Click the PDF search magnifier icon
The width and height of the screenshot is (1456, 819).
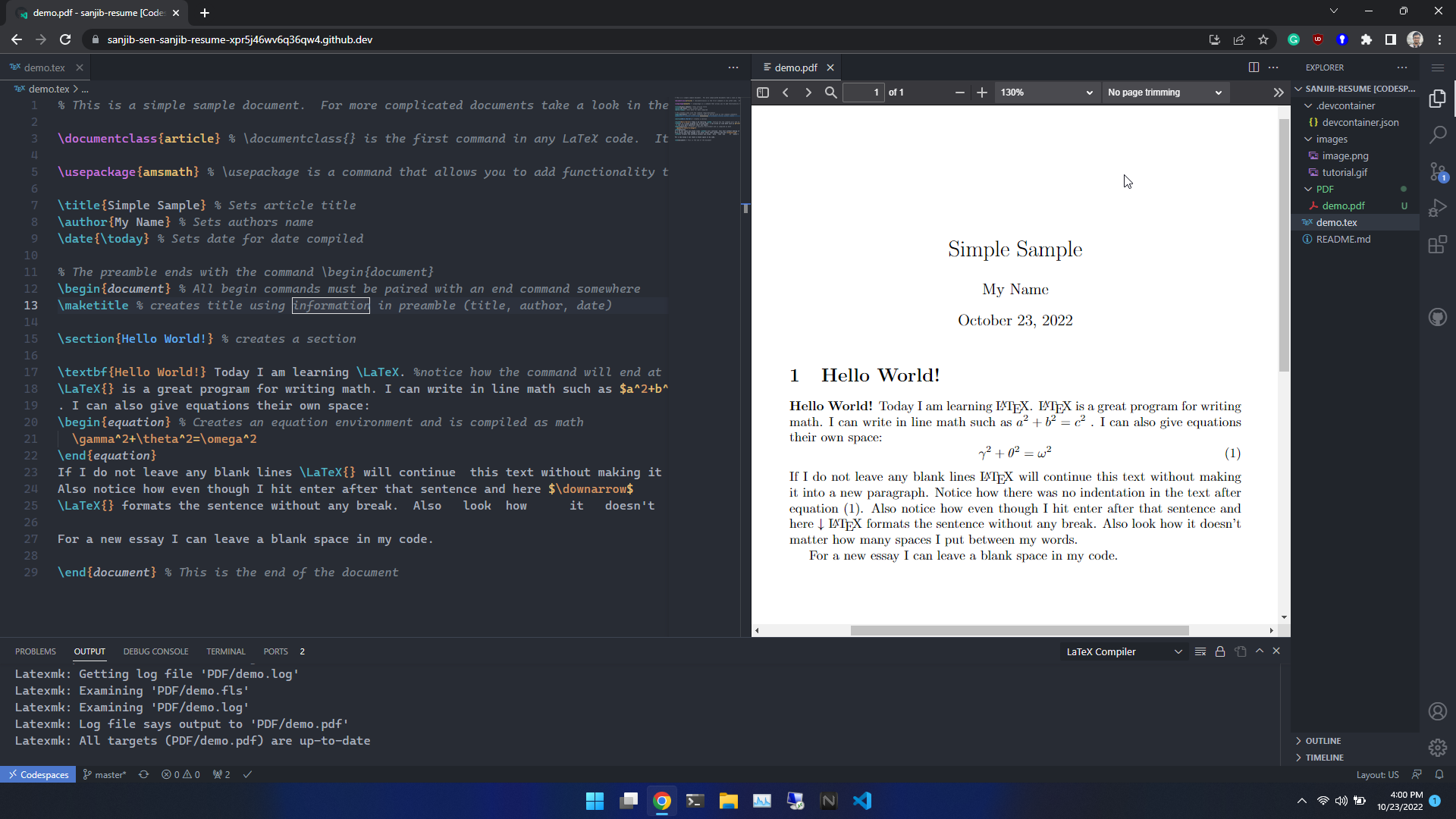click(830, 93)
